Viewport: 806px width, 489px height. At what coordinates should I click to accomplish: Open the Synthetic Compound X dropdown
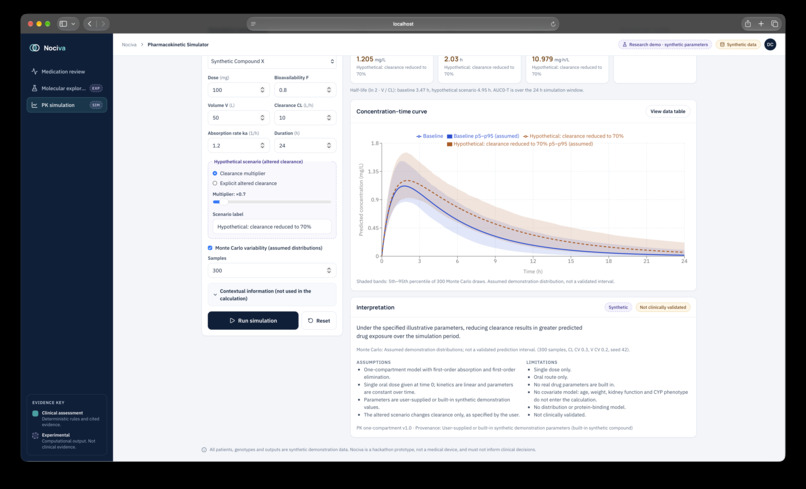[272, 61]
